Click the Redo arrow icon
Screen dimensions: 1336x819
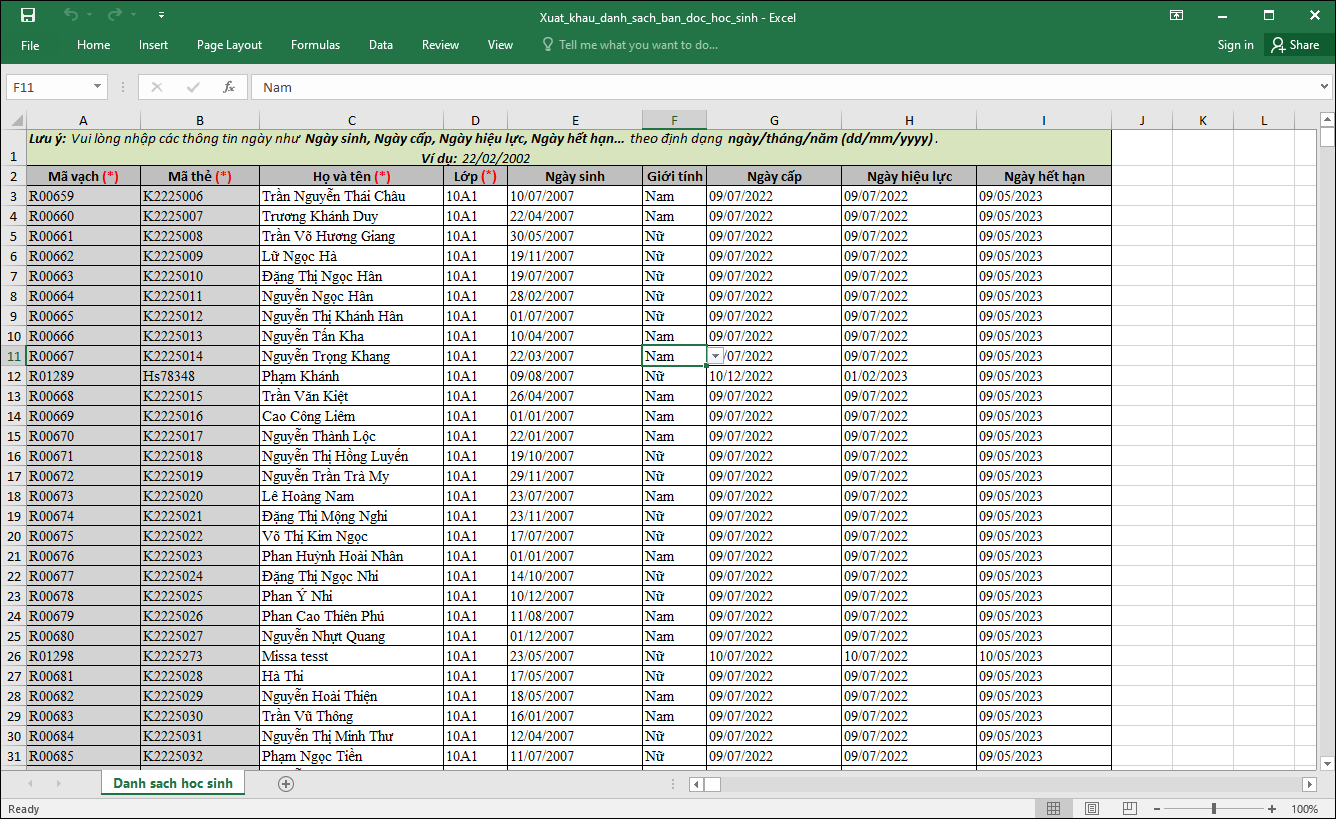click(x=114, y=15)
